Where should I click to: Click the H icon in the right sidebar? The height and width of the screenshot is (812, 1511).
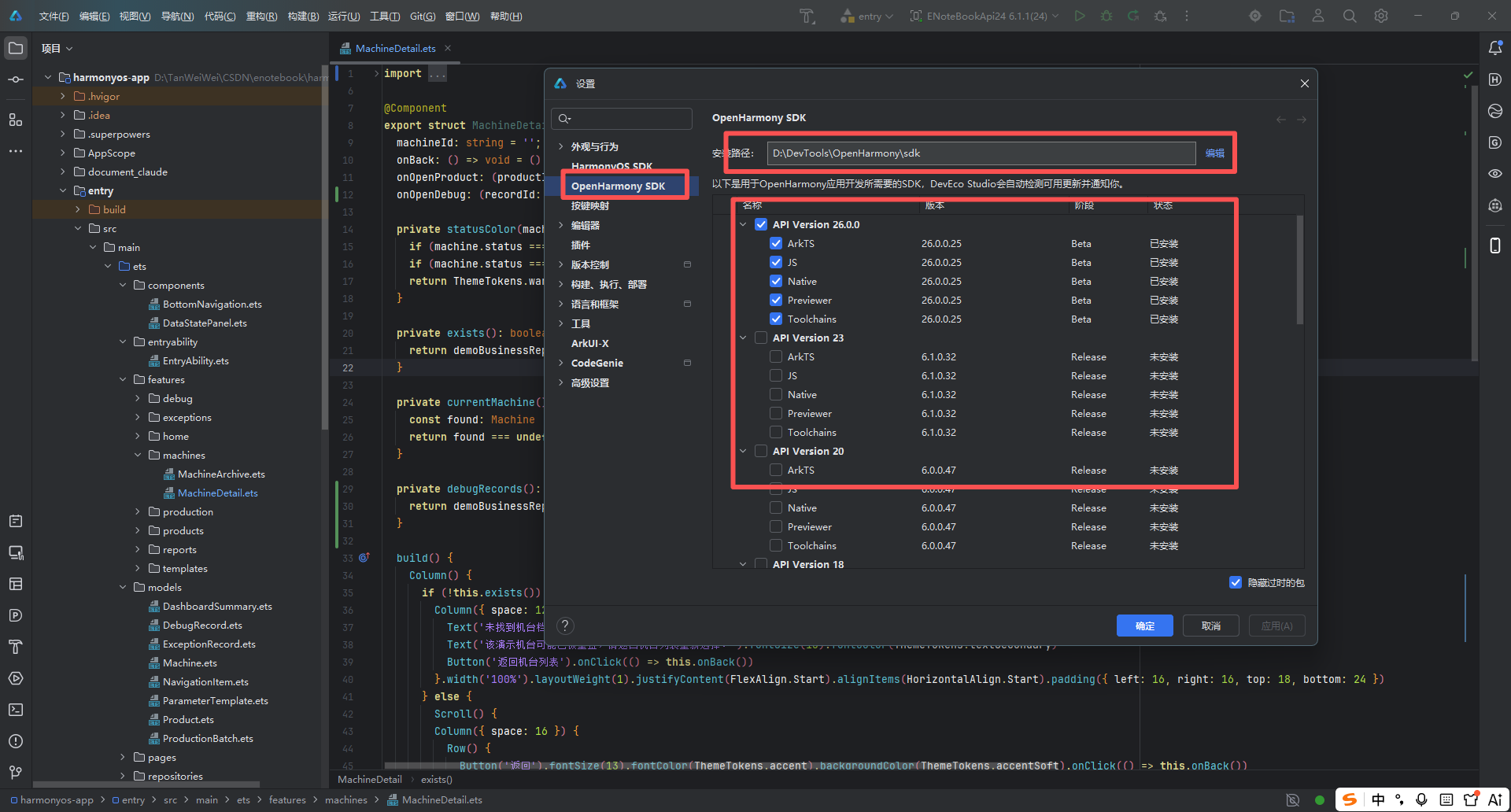point(1495,79)
